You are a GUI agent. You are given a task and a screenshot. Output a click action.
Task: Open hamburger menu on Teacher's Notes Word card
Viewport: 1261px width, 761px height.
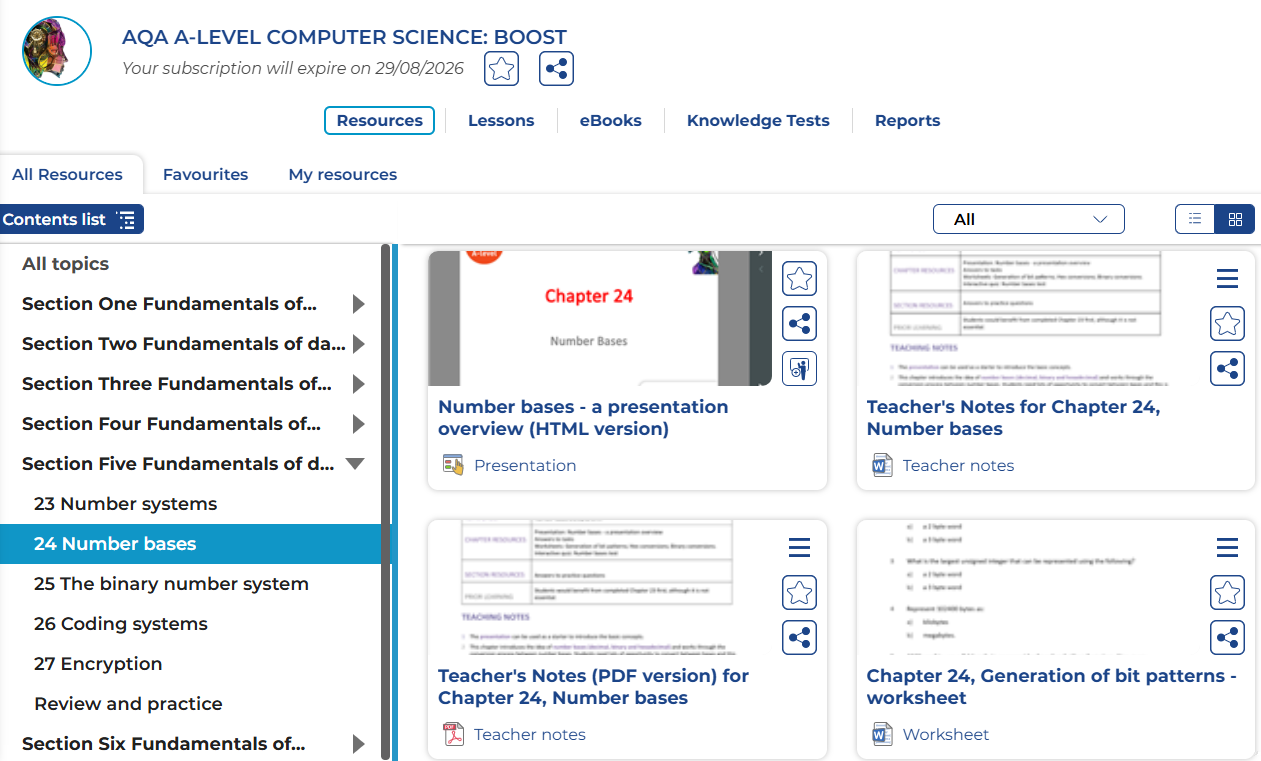coord(1227,279)
